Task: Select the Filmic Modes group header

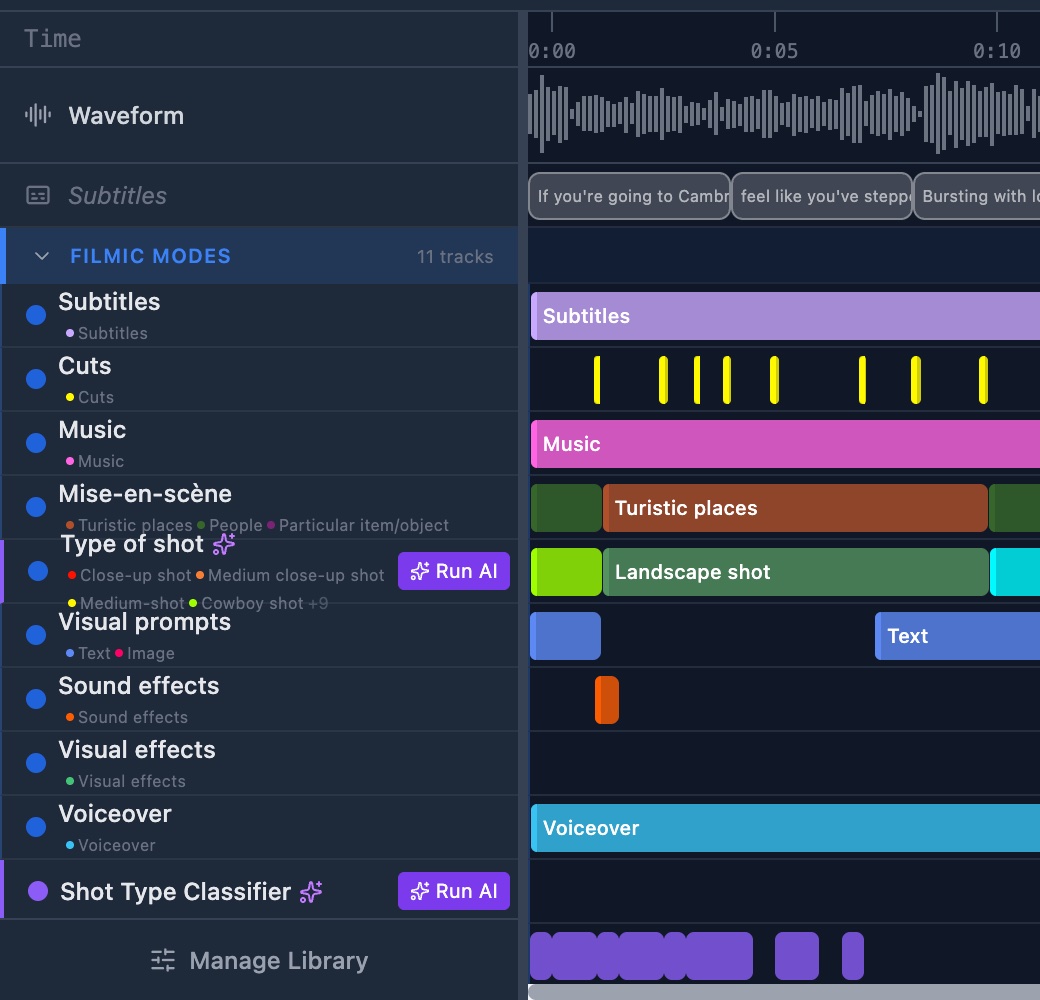Action: click(259, 256)
